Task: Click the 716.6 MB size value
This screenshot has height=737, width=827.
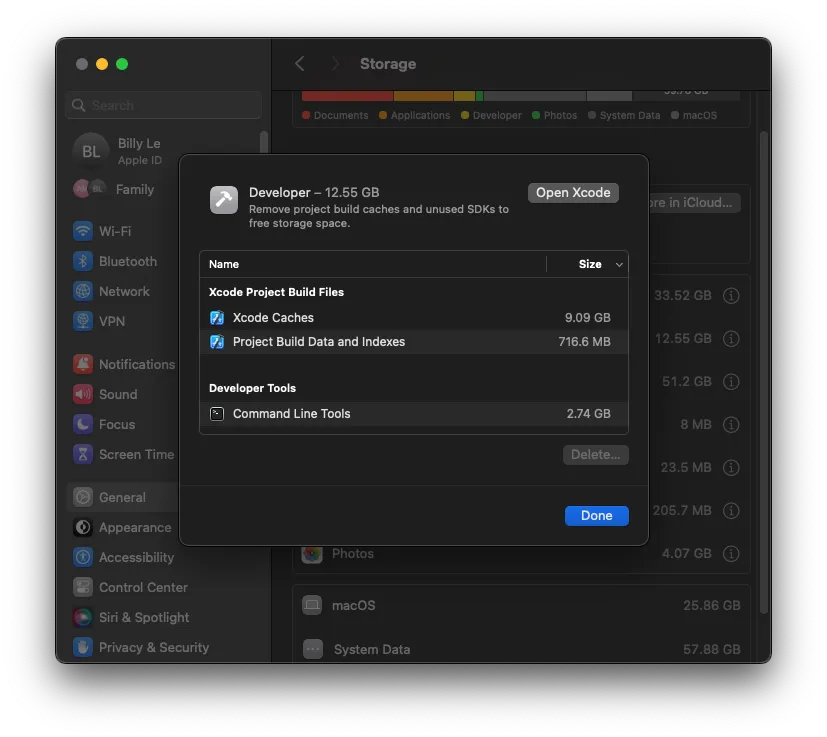Action: click(584, 342)
